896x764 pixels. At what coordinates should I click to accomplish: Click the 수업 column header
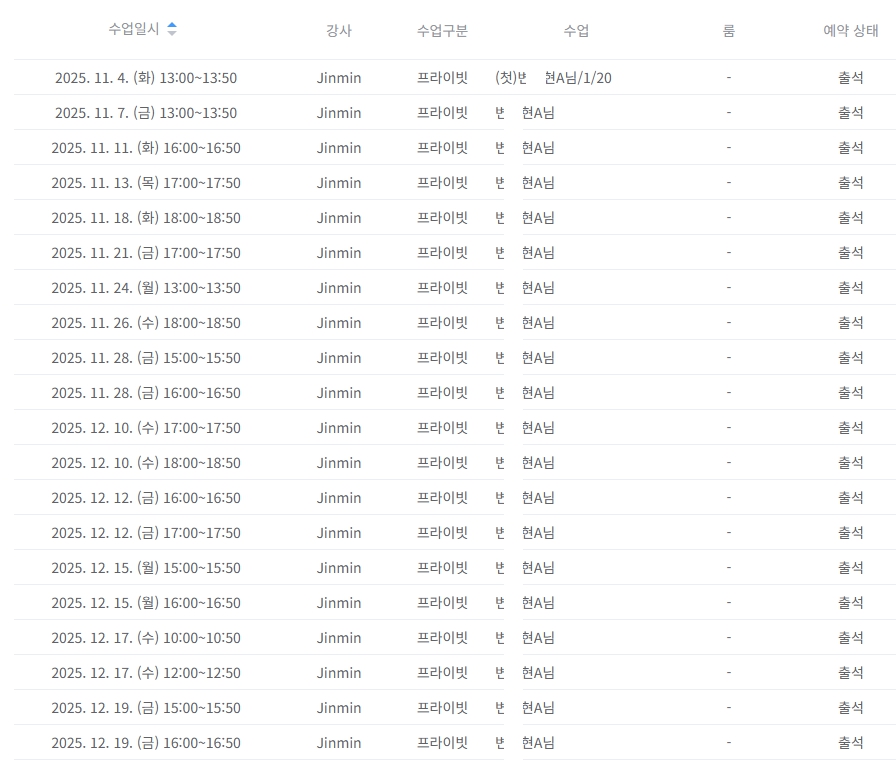(x=576, y=31)
